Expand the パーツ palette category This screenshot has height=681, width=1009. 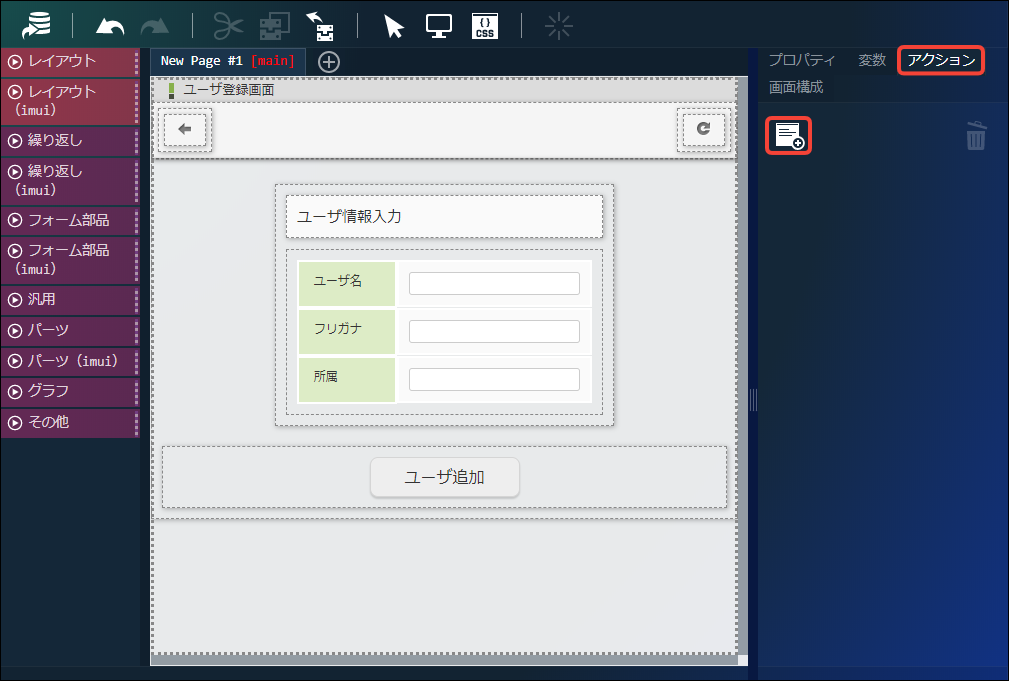[x=69, y=330]
